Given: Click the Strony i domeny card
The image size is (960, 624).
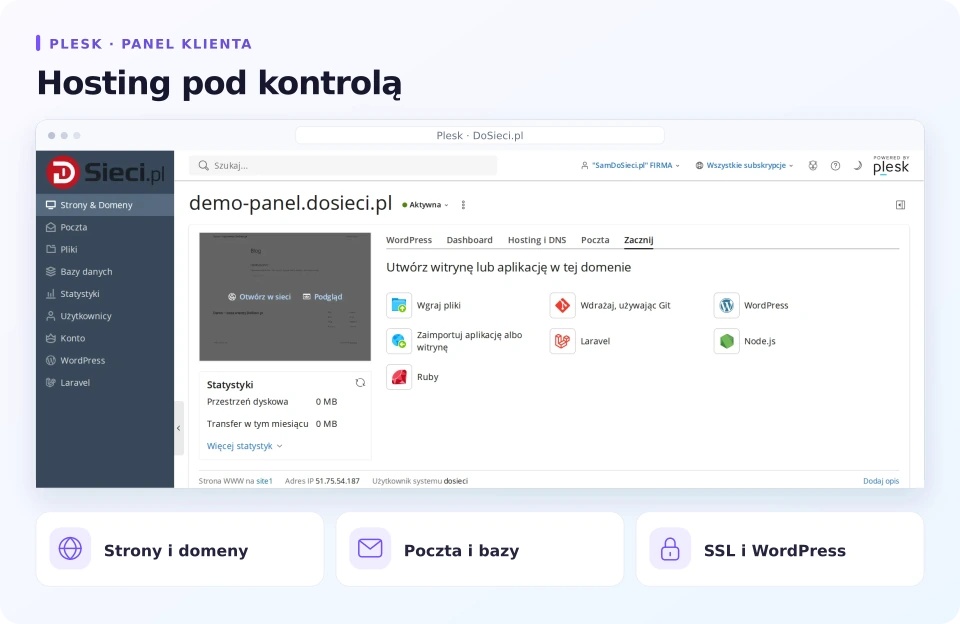Looking at the screenshot, I should (180, 549).
